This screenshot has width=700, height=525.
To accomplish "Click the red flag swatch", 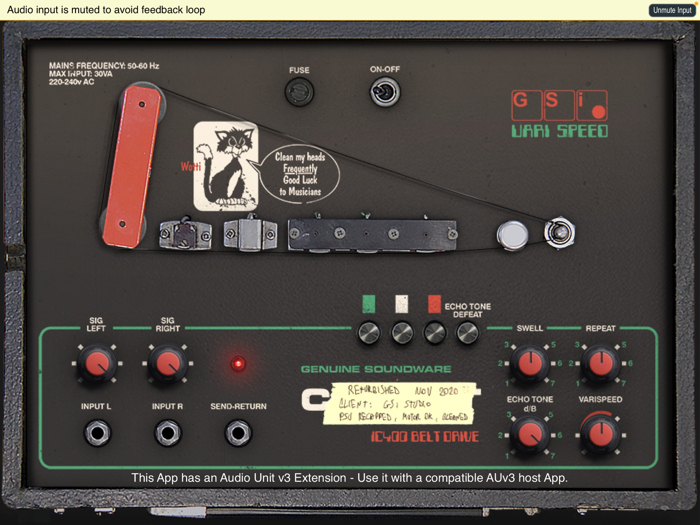I will (434, 304).
